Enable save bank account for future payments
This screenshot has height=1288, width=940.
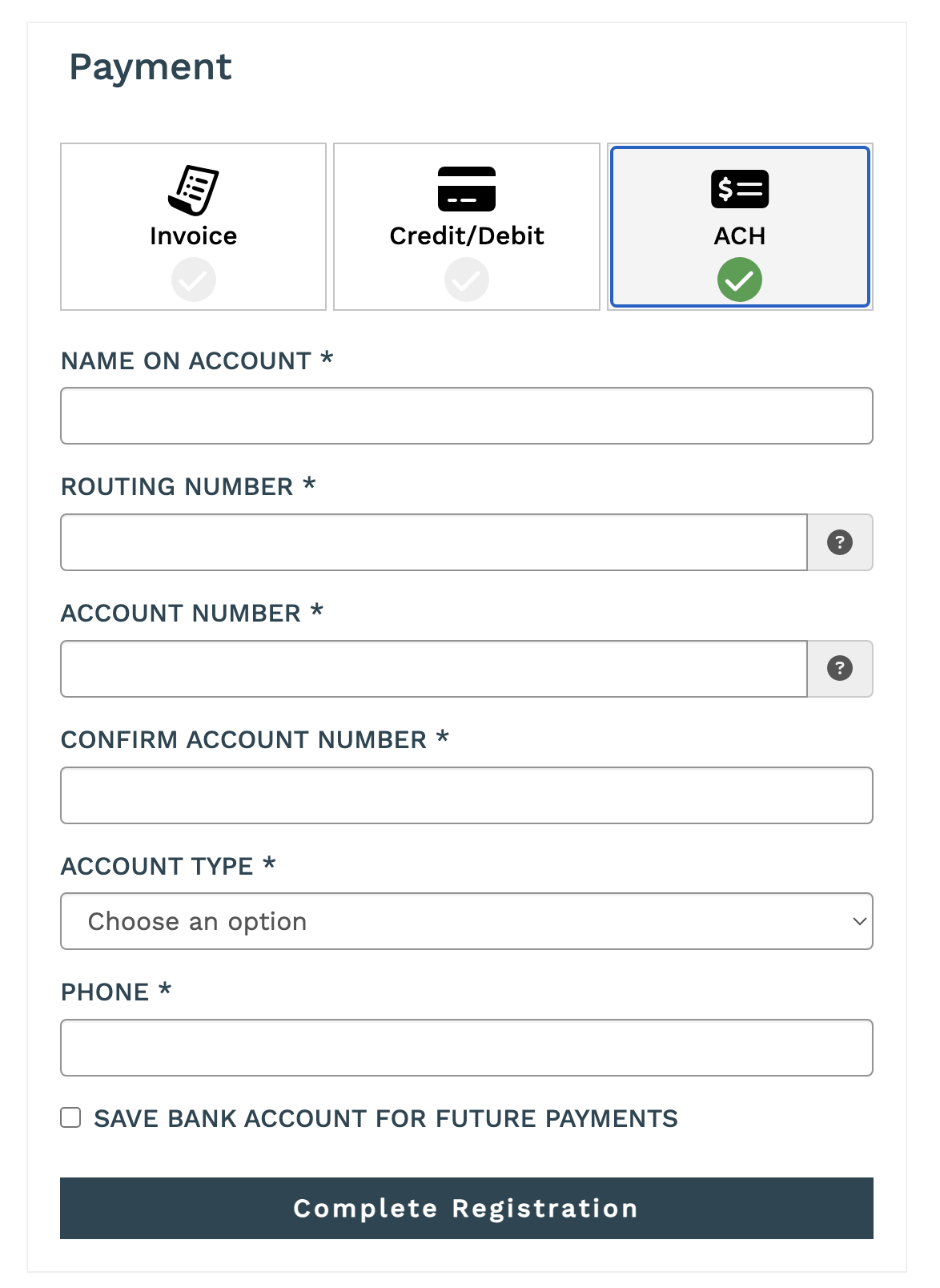click(71, 1117)
